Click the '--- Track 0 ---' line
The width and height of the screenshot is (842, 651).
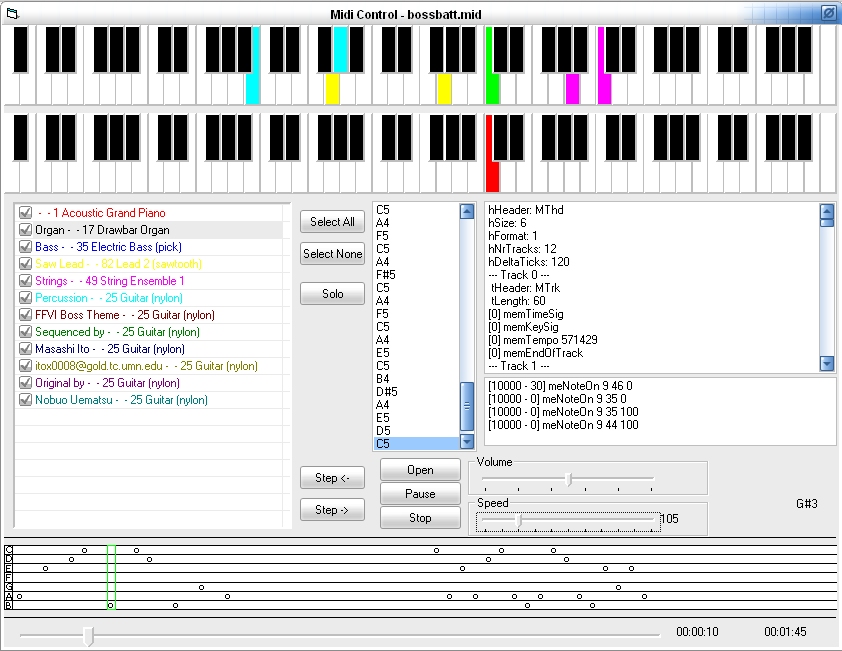[x=519, y=275]
